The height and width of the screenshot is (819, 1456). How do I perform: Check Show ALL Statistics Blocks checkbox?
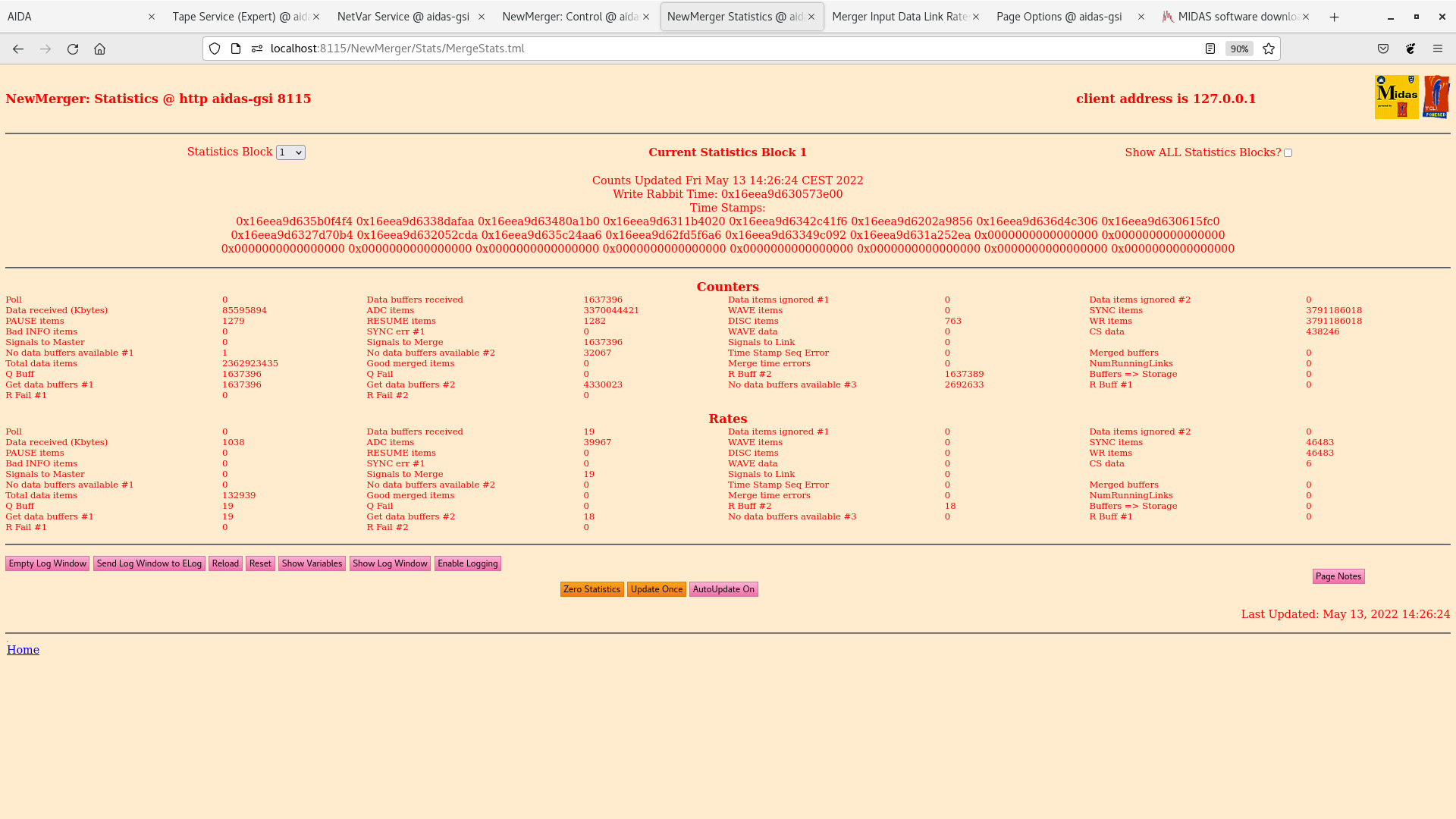1288,153
